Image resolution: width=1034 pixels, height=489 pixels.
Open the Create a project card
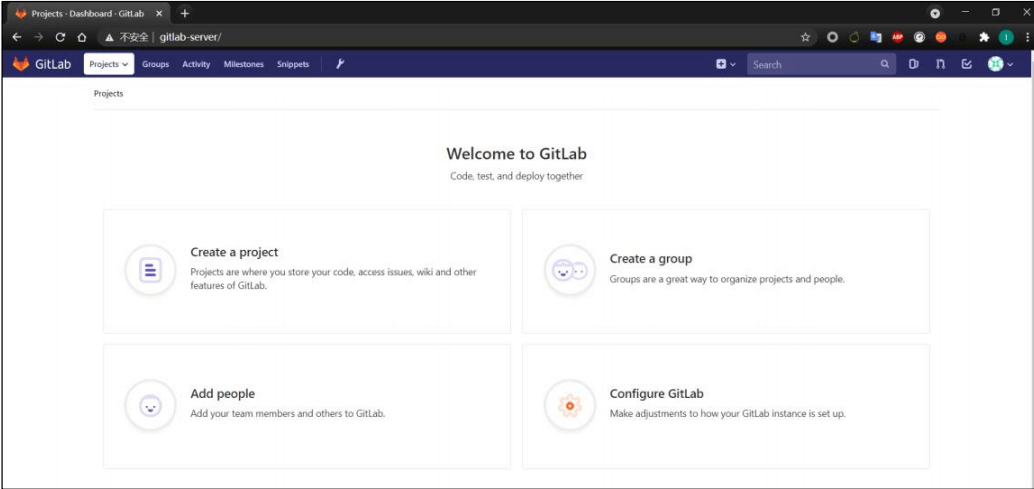pos(307,272)
